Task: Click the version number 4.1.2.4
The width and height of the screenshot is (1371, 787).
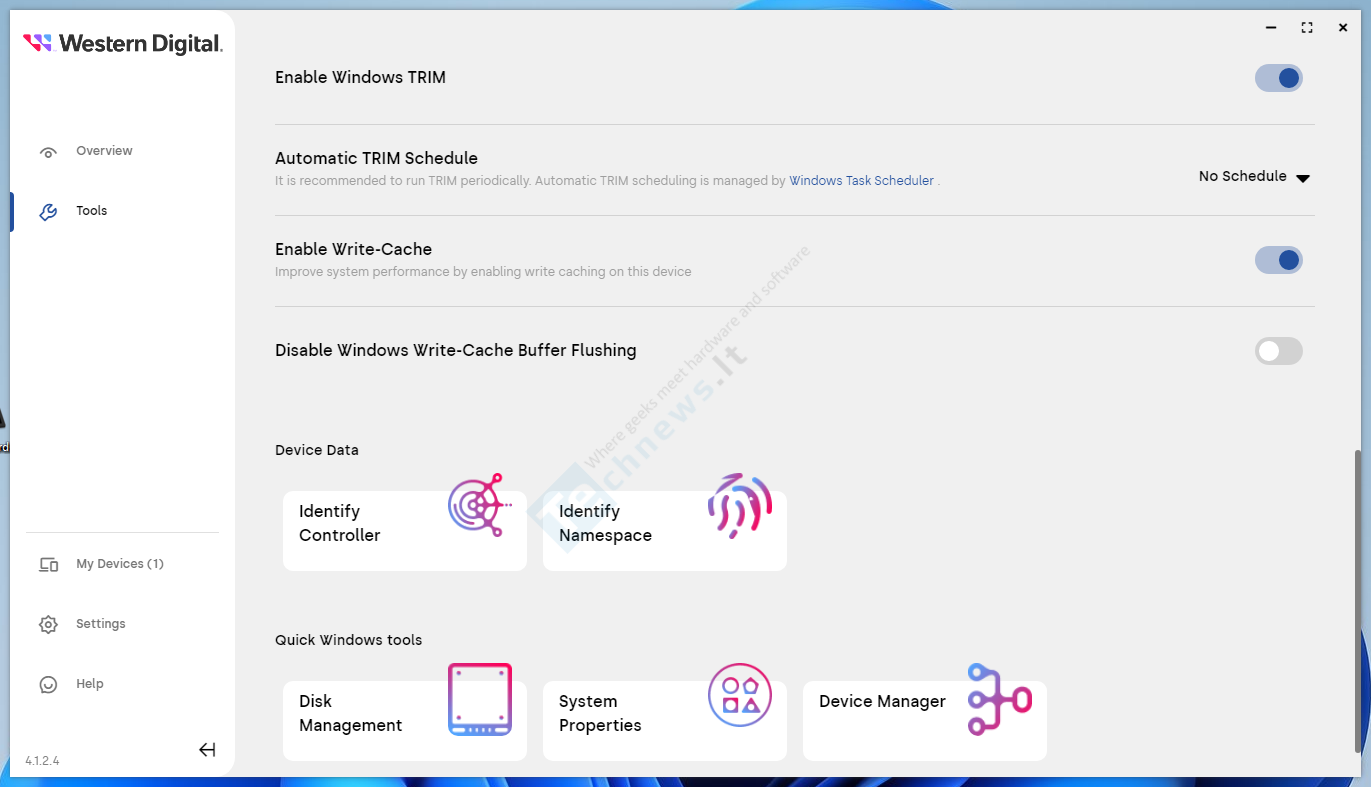Action: pyautogui.click(x=42, y=761)
